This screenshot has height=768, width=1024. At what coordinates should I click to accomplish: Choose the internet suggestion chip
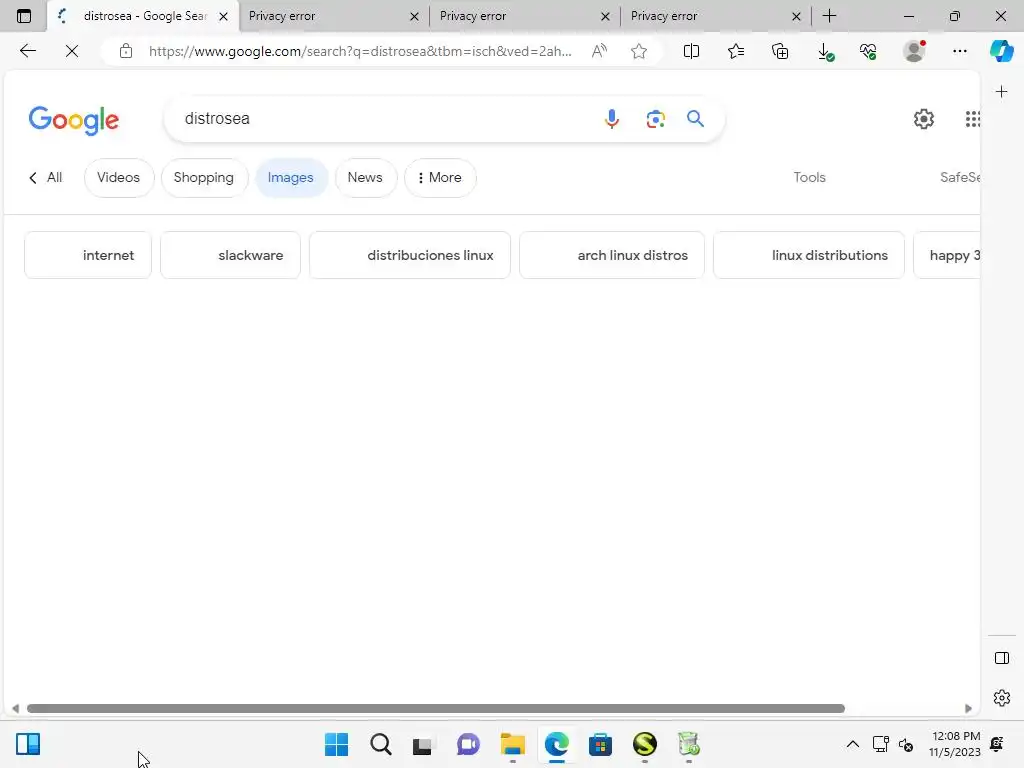coord(88,255)
